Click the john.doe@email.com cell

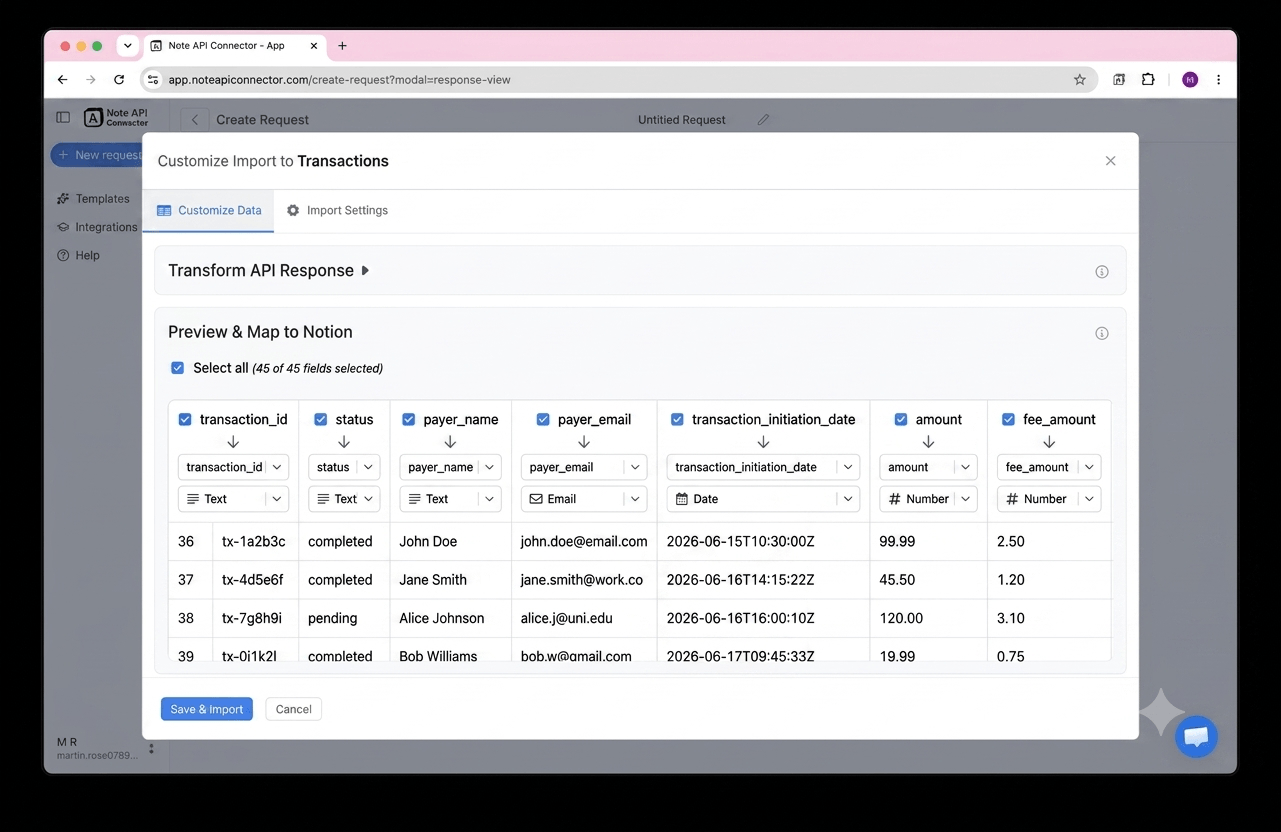pyautogui.click(x=584, y=542)
